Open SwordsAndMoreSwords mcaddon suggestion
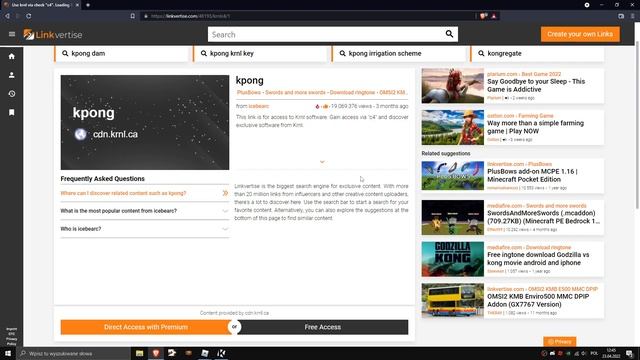This screenshot has width=640, height=360. click(x=543, y=217)
